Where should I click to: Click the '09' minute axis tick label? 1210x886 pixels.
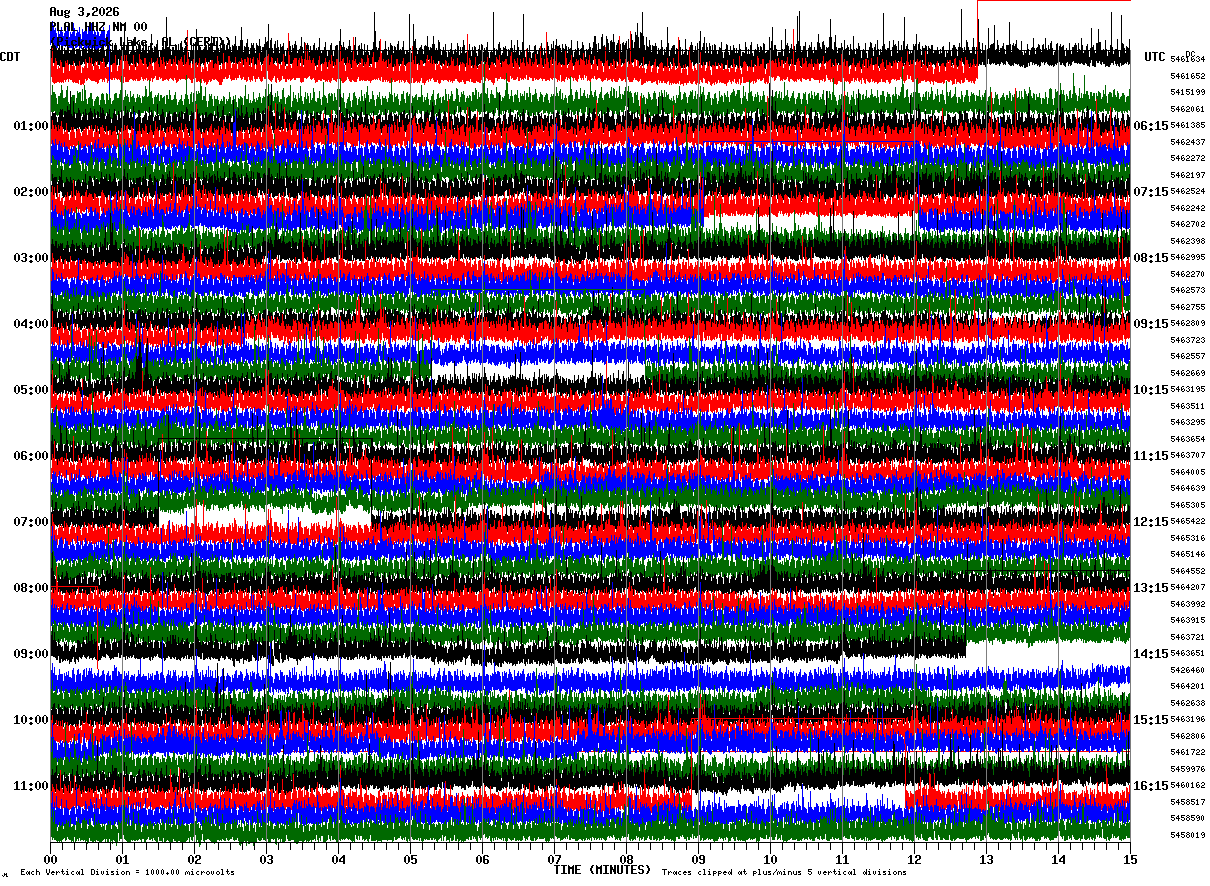coord(698,859)
